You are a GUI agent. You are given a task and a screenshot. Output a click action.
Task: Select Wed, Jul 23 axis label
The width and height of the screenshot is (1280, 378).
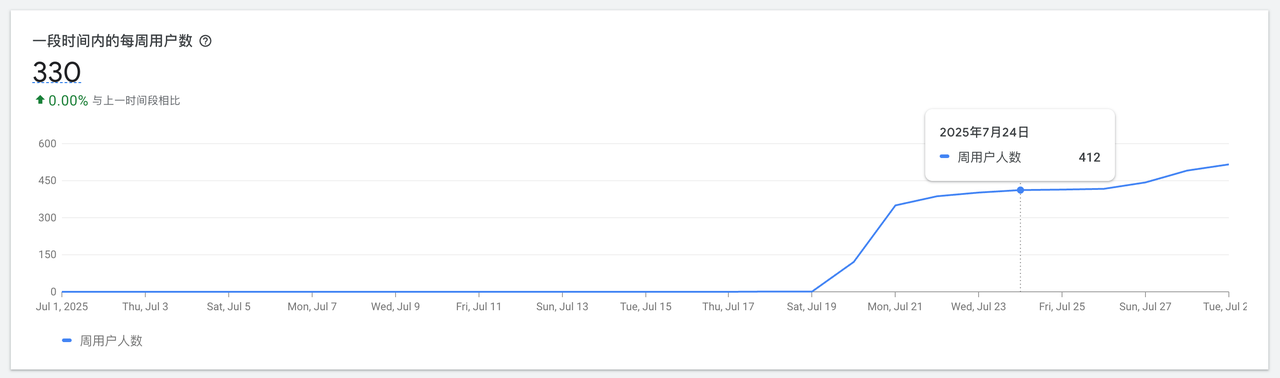pyautogui.click(x=978, y=306)
